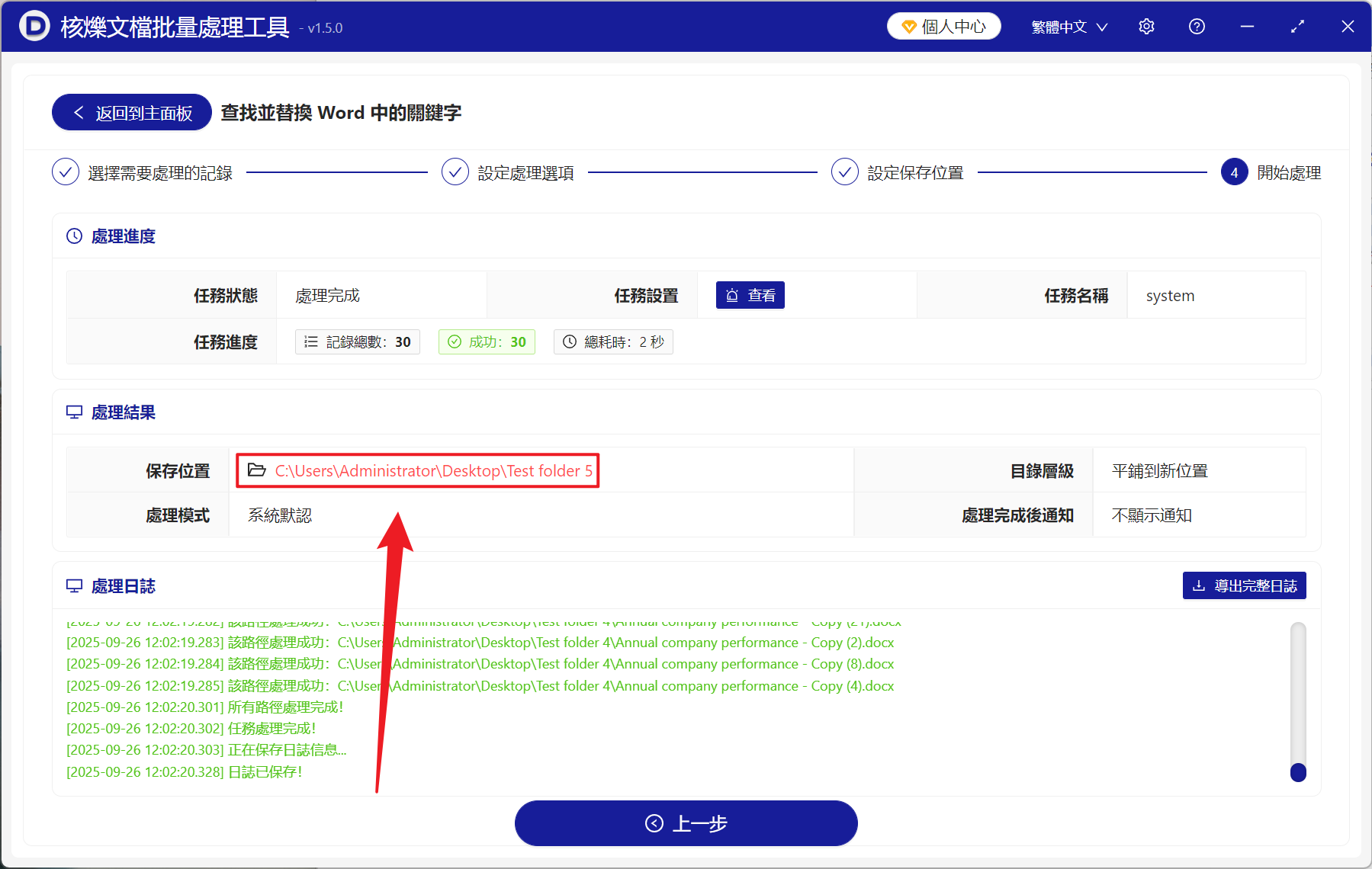
Task: Click the green success checkmark badge showing 30
Action: [486, 342]
